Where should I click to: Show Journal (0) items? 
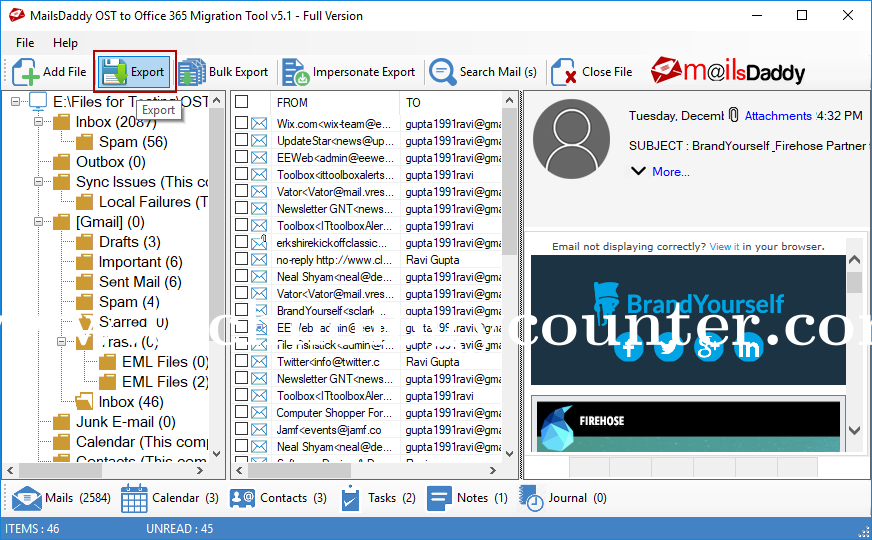[x=563, y=498]
